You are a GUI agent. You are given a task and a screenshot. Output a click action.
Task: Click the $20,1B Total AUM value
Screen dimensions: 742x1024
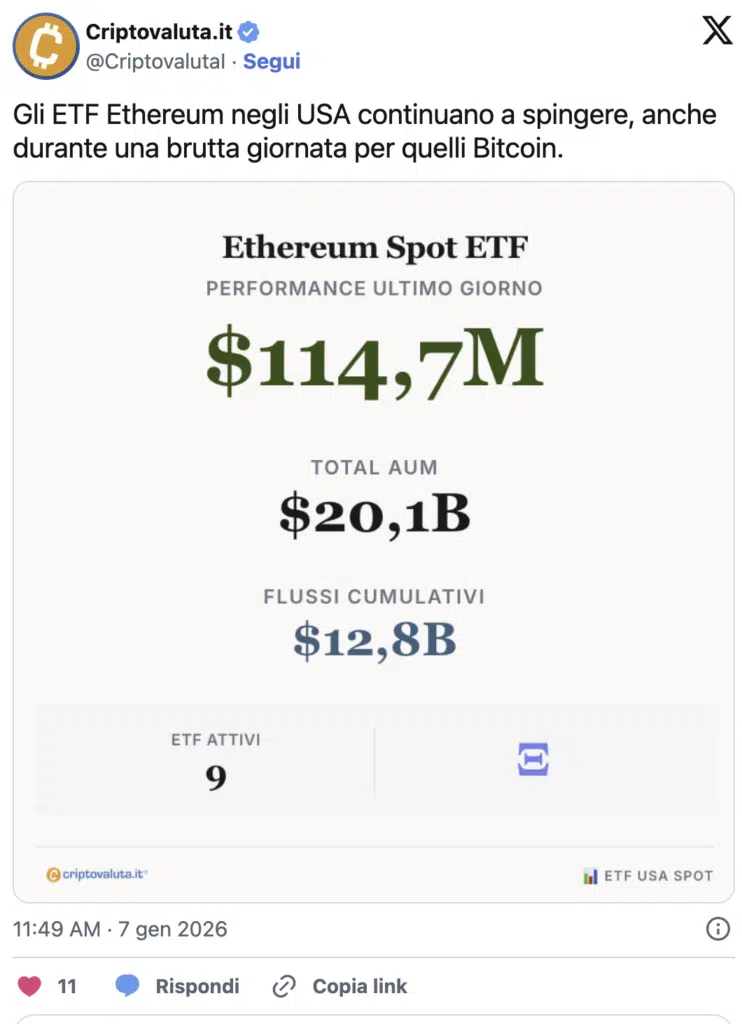pyautogui.click(x=374, y=514)
